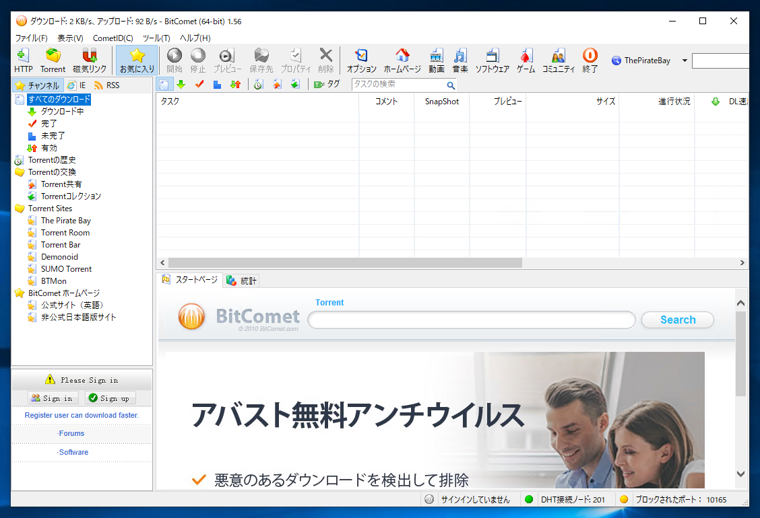The height and width of the screenshot is (518, 760).
Task: Open the Software link in sidebar
Action: 73,452
